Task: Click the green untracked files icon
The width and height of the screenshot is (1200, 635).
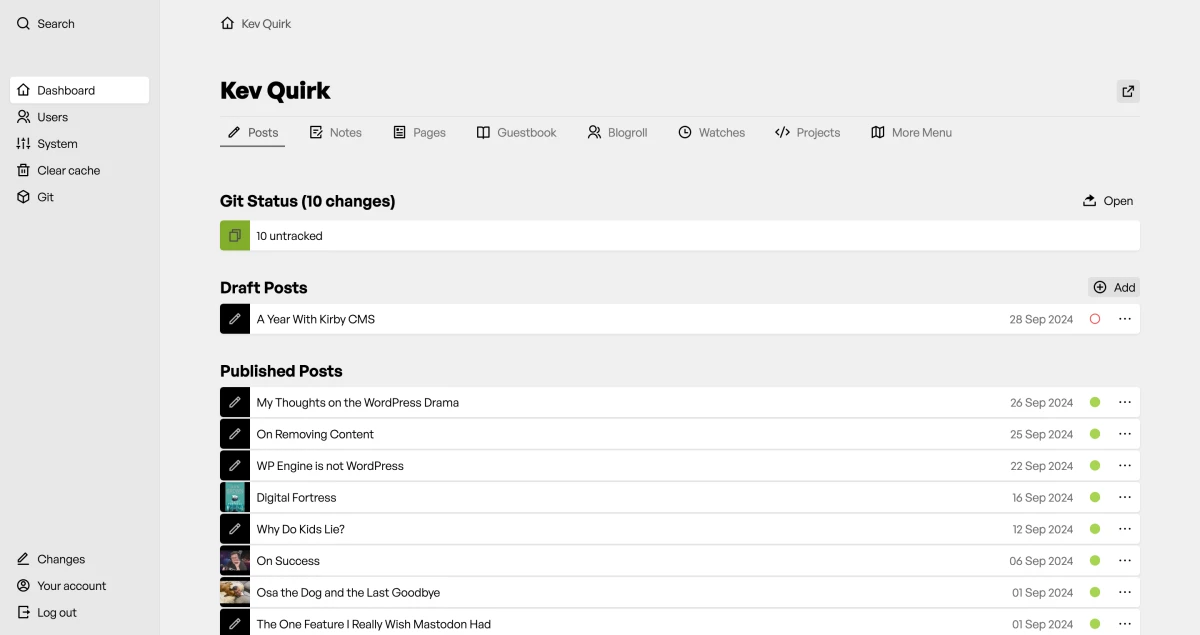Action: (x=235, y=236)
